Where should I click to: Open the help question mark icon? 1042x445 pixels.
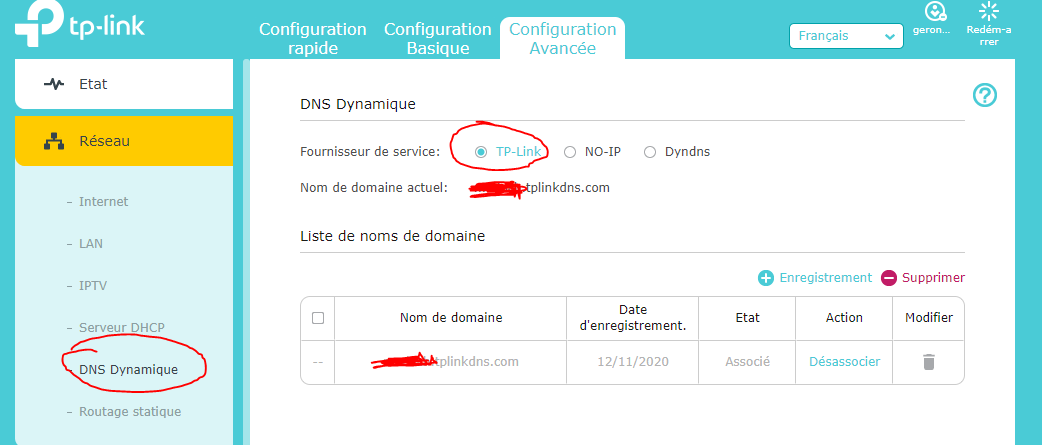(x=985, y=96)
